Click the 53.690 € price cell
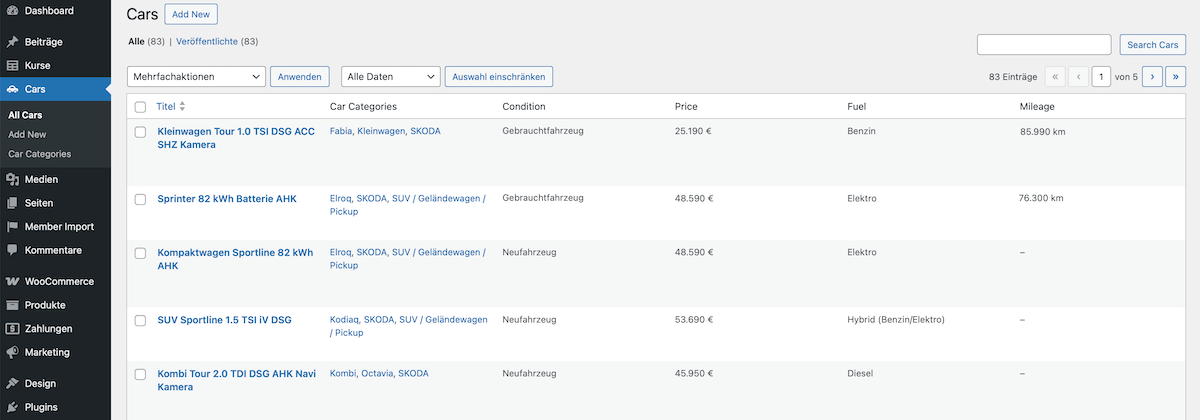 [694, 320]
